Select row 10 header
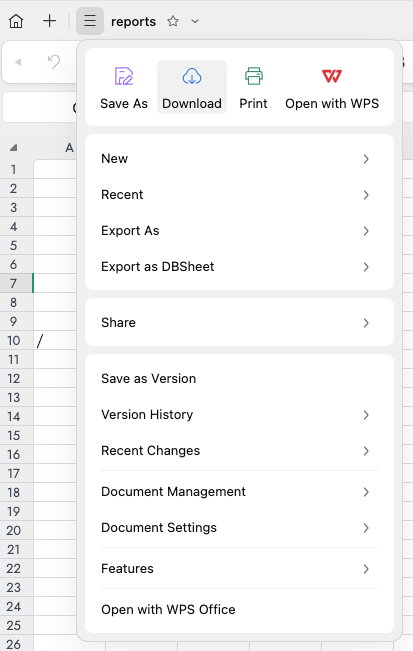Screen dimensions: 413x651 pos(14,340)
